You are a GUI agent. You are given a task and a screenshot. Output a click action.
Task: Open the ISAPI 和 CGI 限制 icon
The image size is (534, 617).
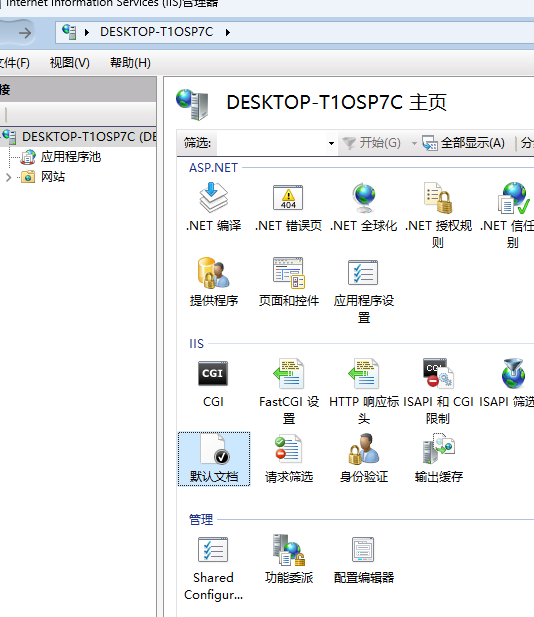tap(438, 373)
